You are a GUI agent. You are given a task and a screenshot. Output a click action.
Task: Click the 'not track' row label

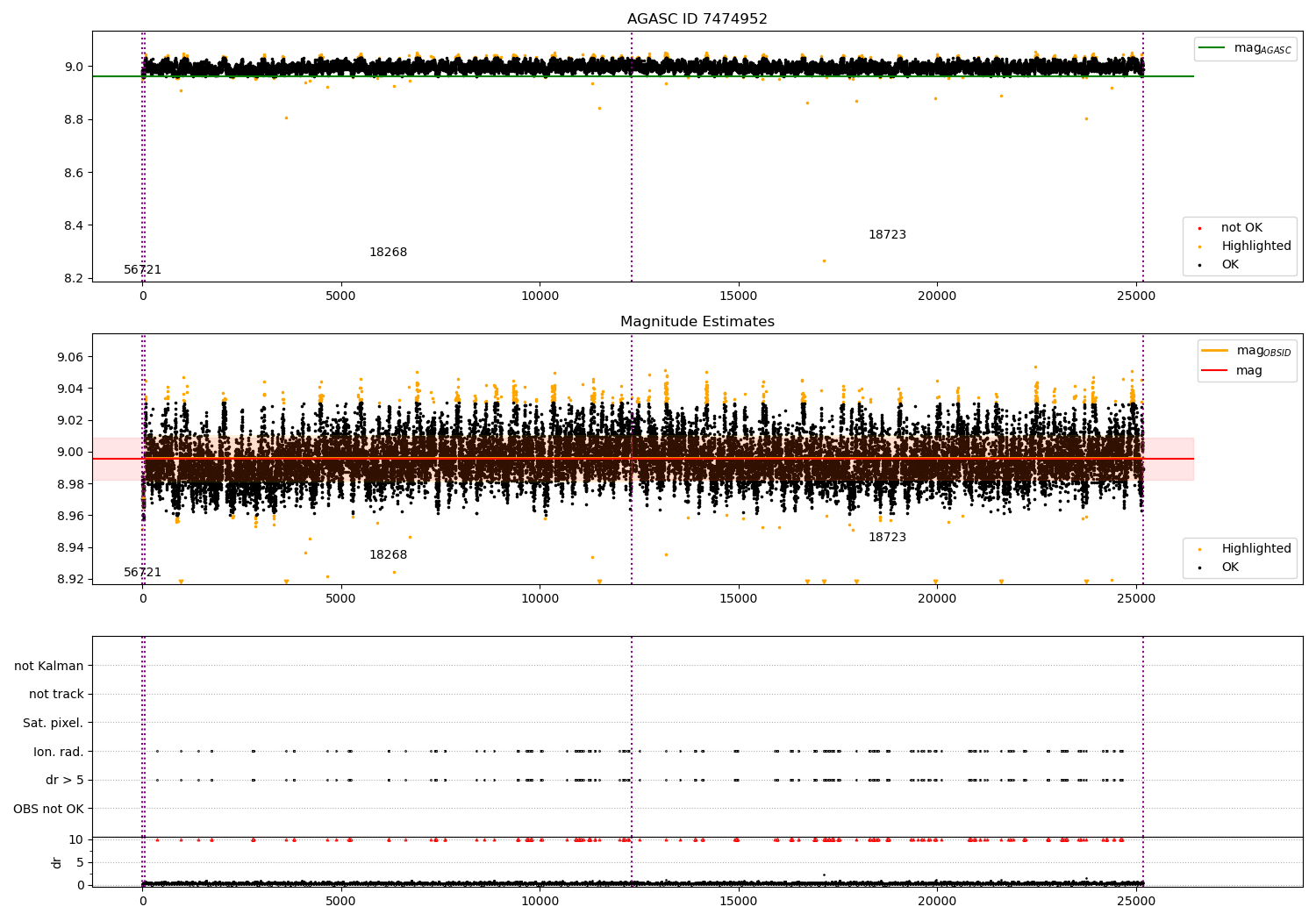(56, 694)
